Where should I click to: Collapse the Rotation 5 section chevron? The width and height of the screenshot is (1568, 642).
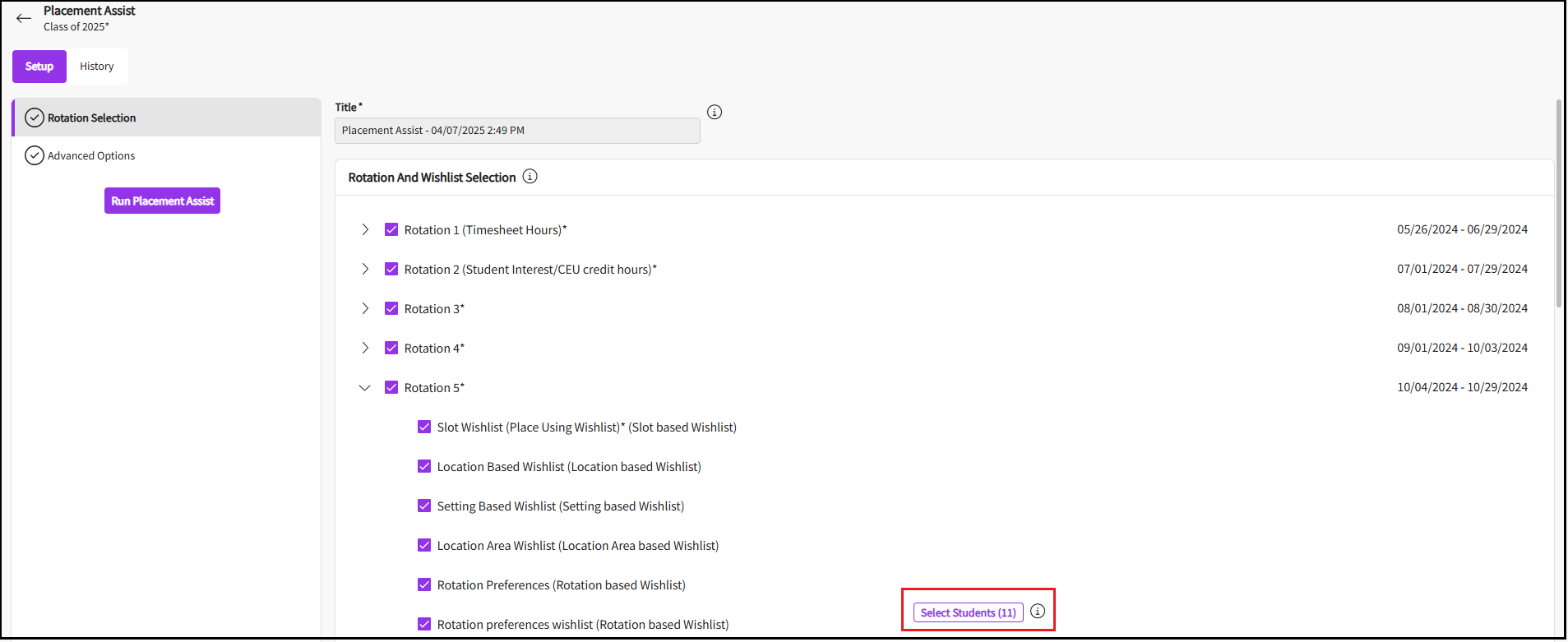tap(365, 388)
